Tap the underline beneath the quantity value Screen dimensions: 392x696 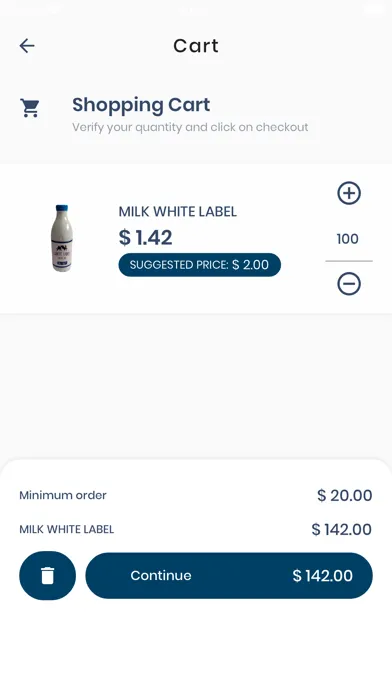tap(349, 261)
